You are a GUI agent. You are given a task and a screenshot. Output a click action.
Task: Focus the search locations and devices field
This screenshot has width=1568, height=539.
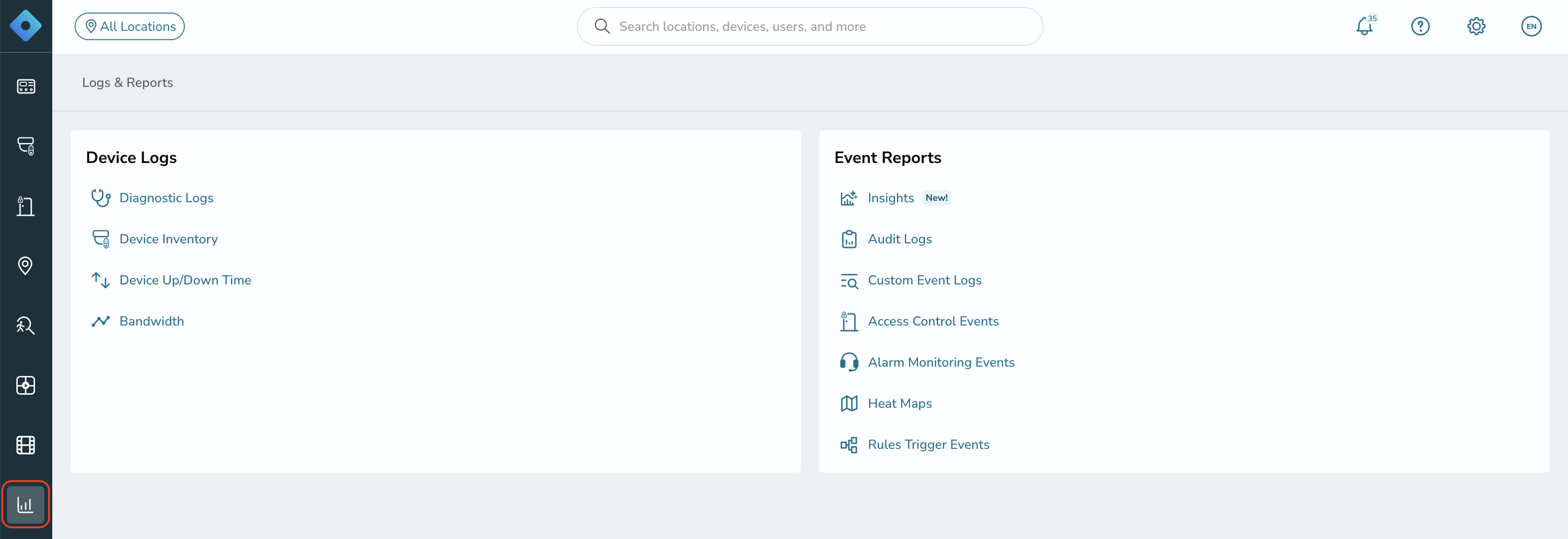coord(810,26)
